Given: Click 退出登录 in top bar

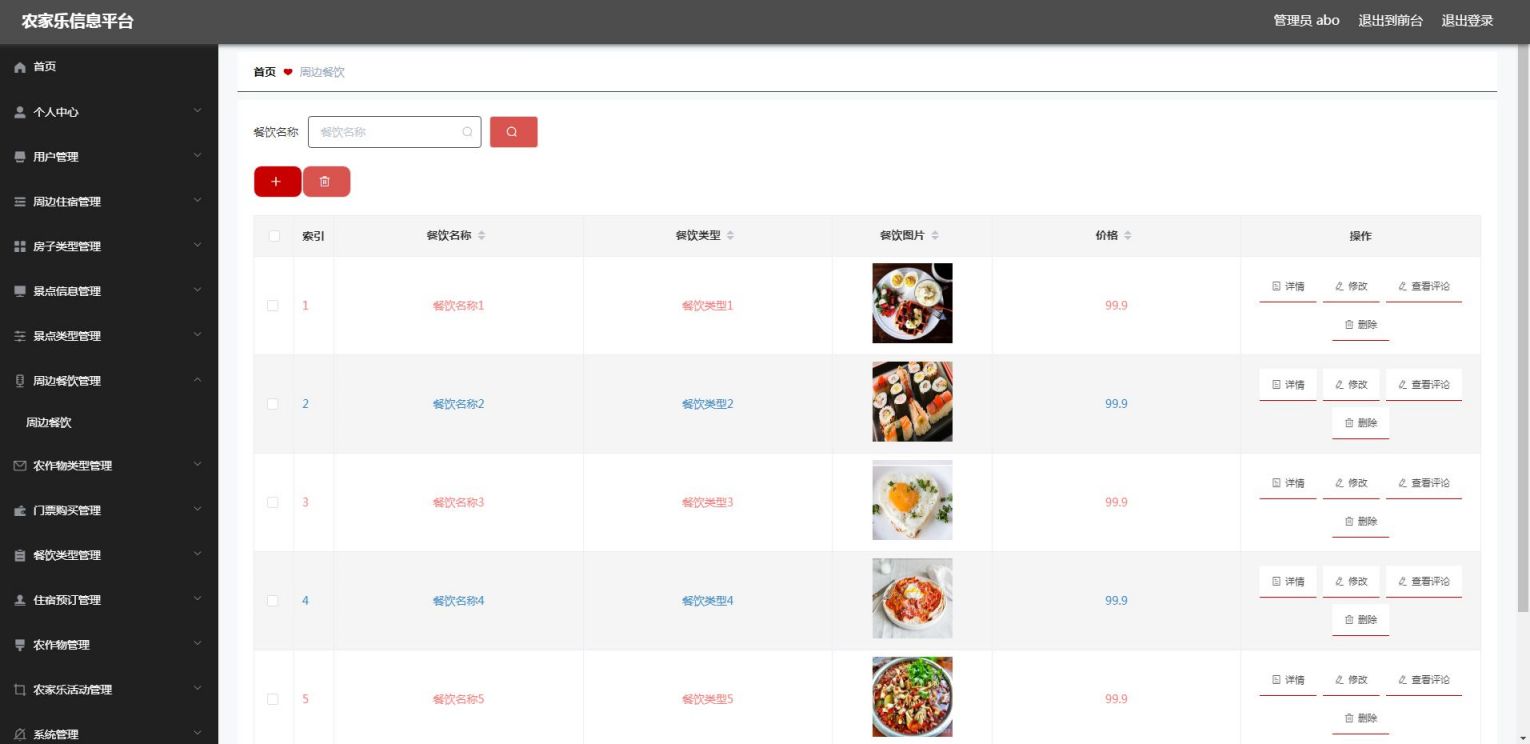Looking at the screenshot, I should pyautogui.click(x=1467, y=21).
